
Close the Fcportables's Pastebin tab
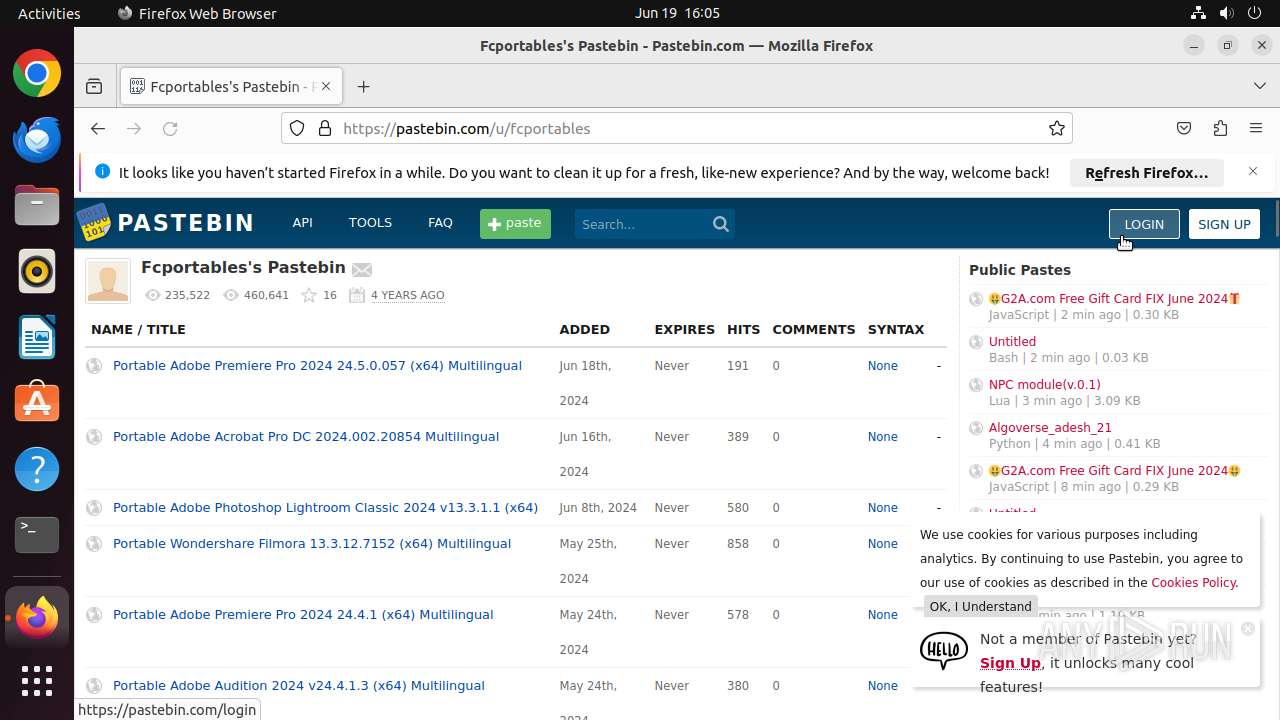pyautogui.click(x=326, y=87)
